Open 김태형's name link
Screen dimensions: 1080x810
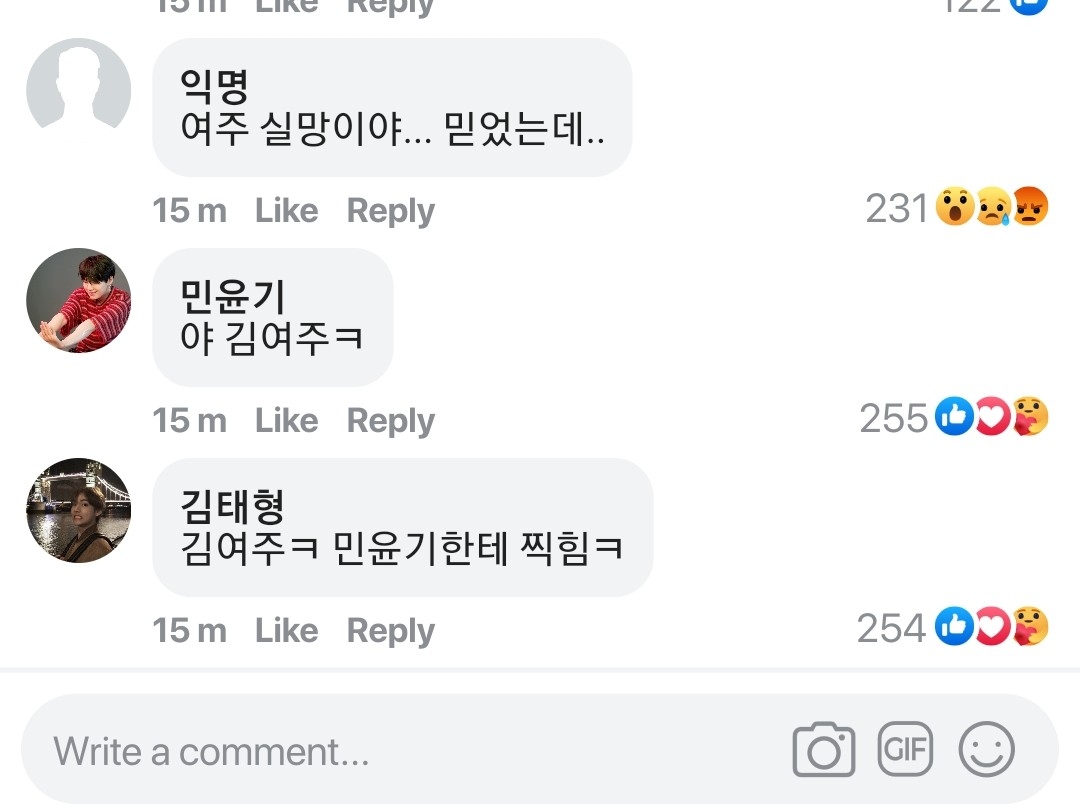232,505
